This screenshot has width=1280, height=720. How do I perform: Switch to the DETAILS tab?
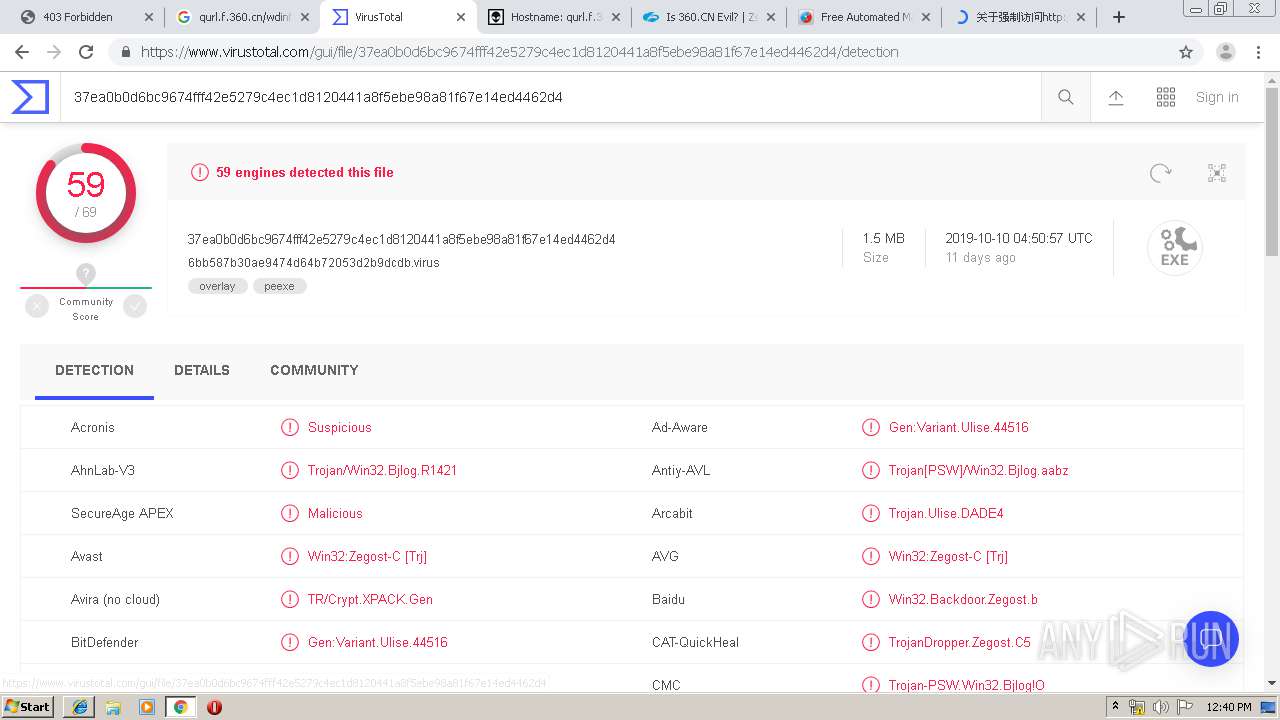pyautogui.click(x=202, y=370)
